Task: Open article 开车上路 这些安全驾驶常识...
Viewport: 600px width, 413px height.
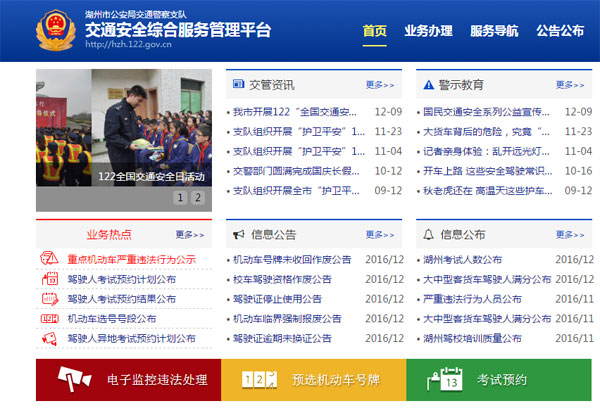Action: (x=488, y=171)
